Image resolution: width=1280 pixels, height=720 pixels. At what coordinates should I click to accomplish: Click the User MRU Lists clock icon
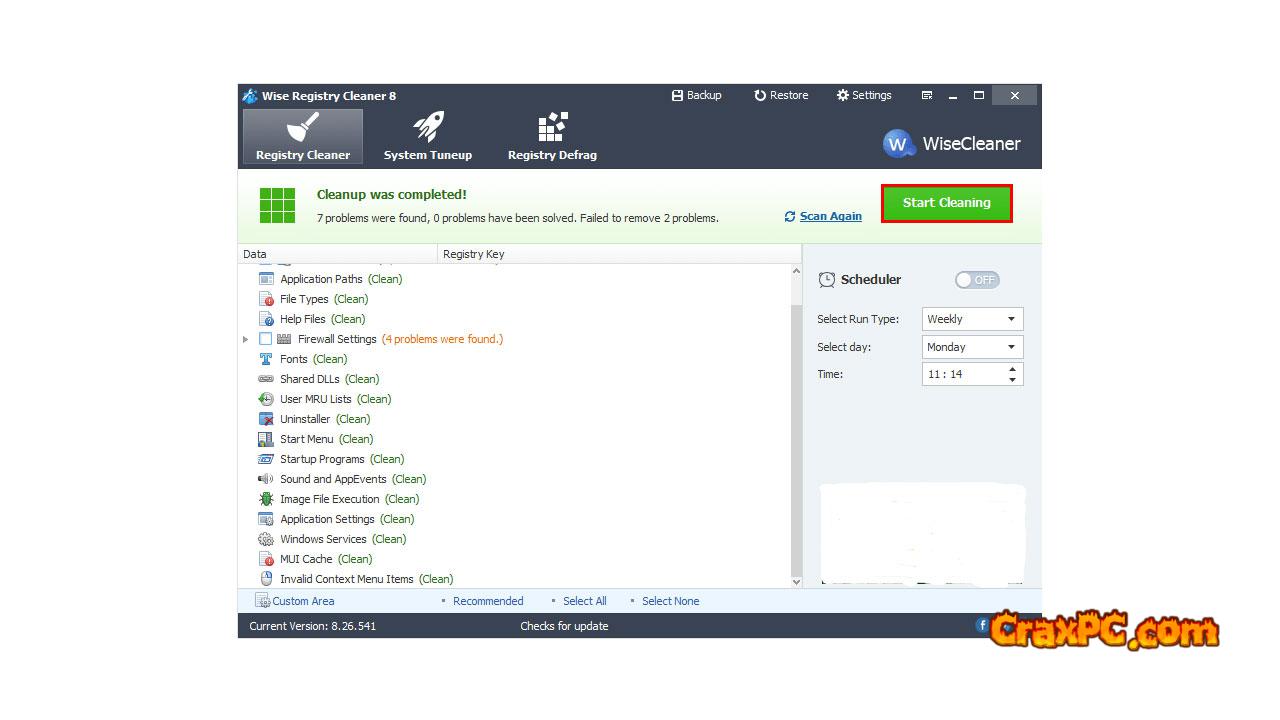pos(266,399)
